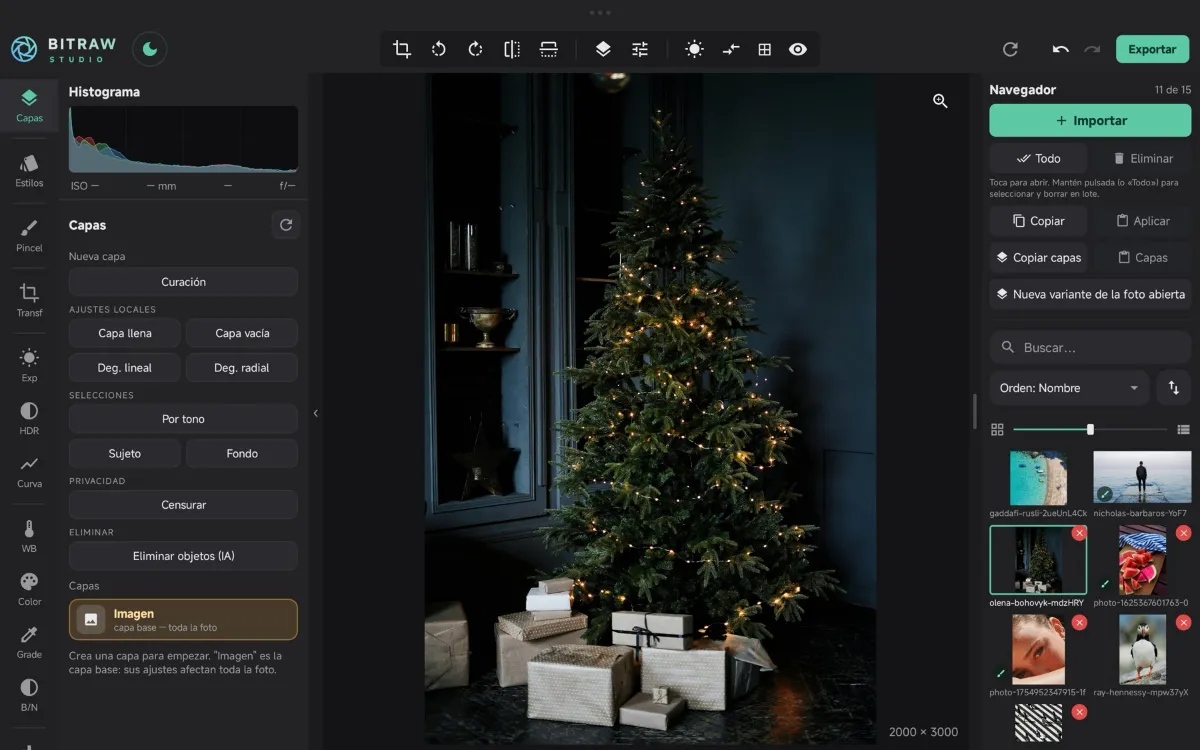Click the reset circular arrow near Undo

[1010, 49]
